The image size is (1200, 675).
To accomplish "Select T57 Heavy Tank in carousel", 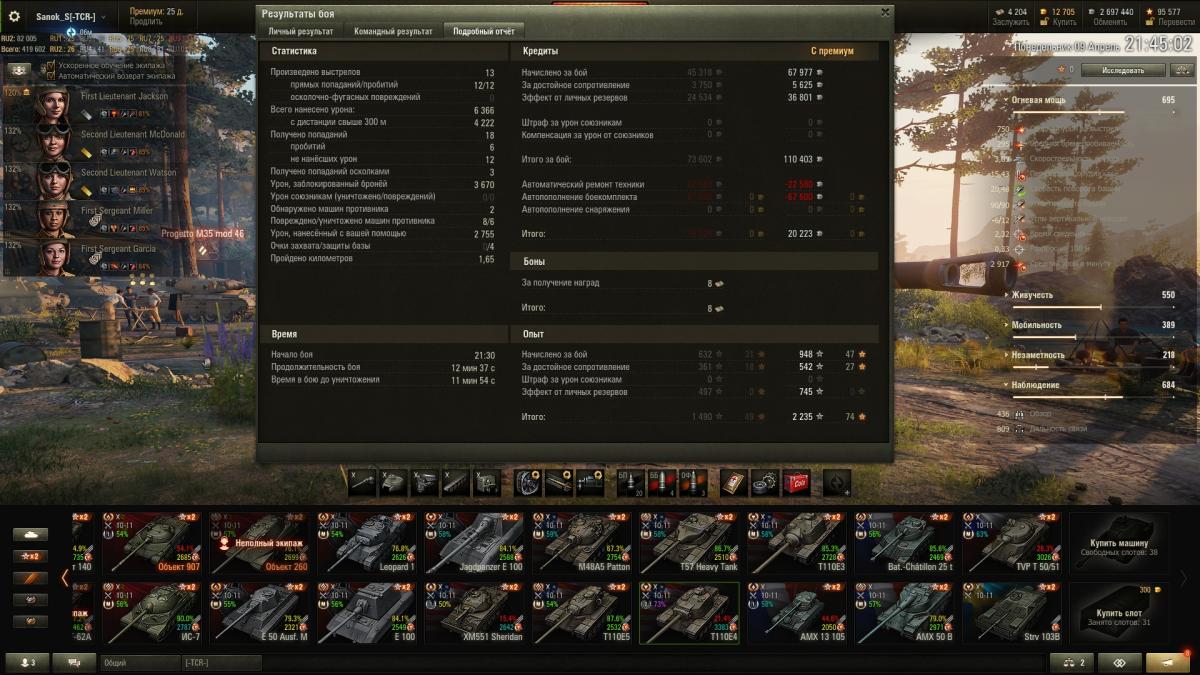I will 689,543.
